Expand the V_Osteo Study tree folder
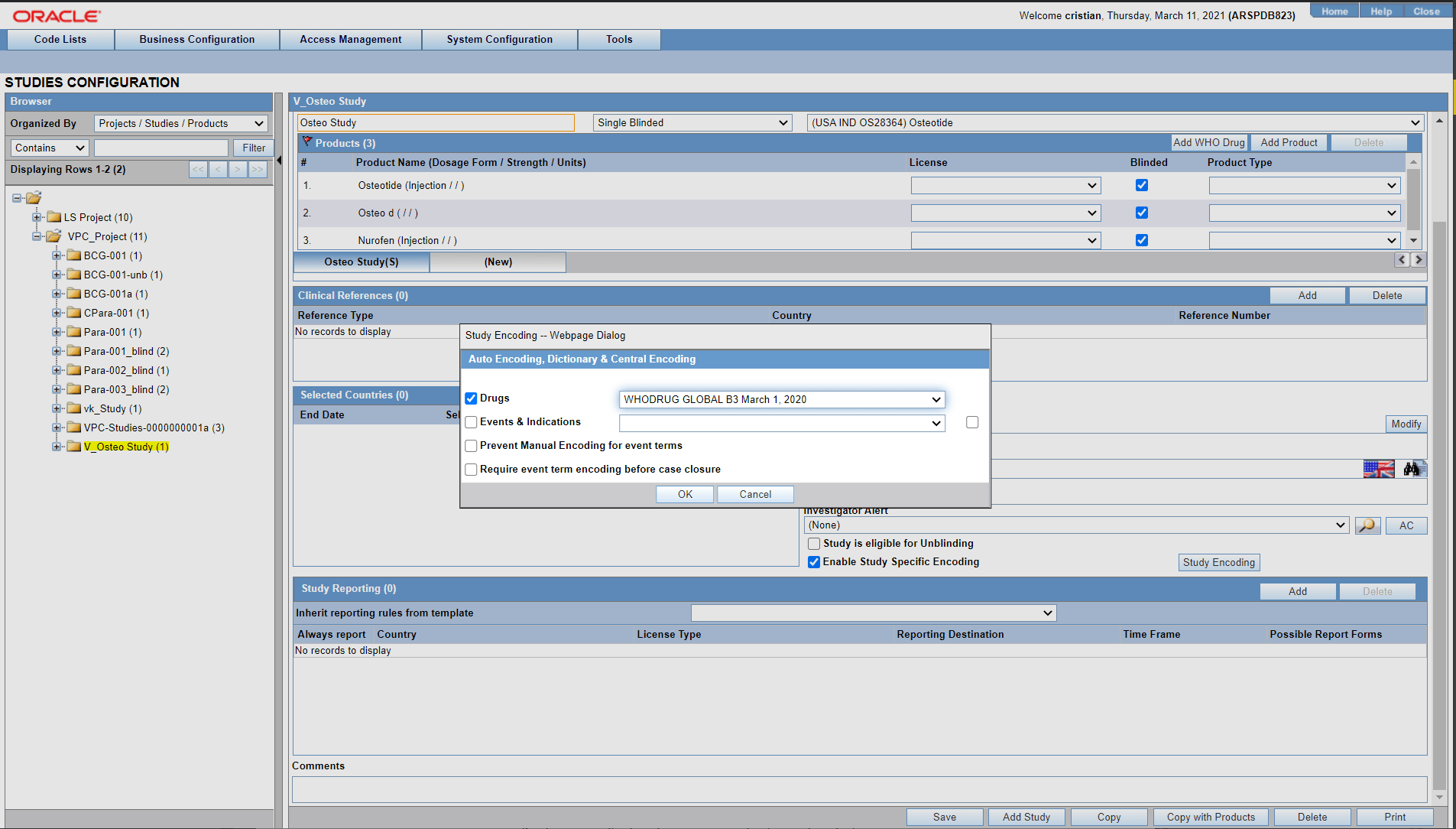This screenshot has height=829, width=1456. point(57,447)
